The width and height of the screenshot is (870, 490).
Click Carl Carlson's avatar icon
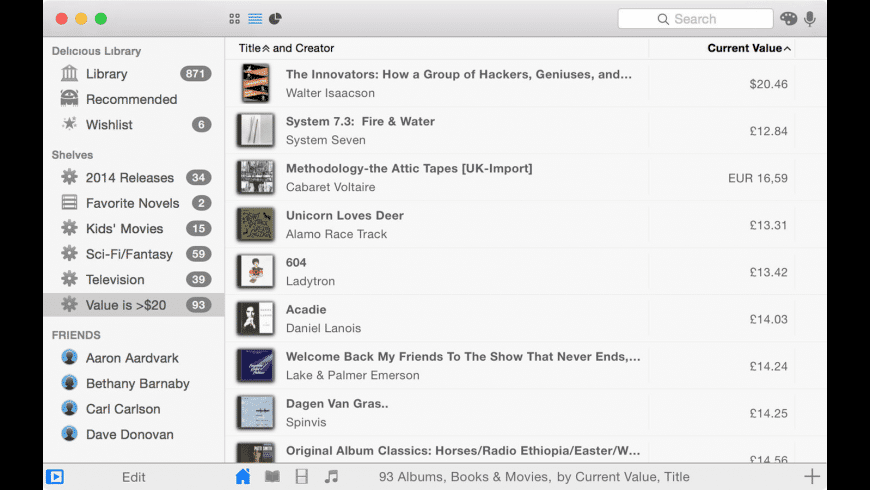69,408
